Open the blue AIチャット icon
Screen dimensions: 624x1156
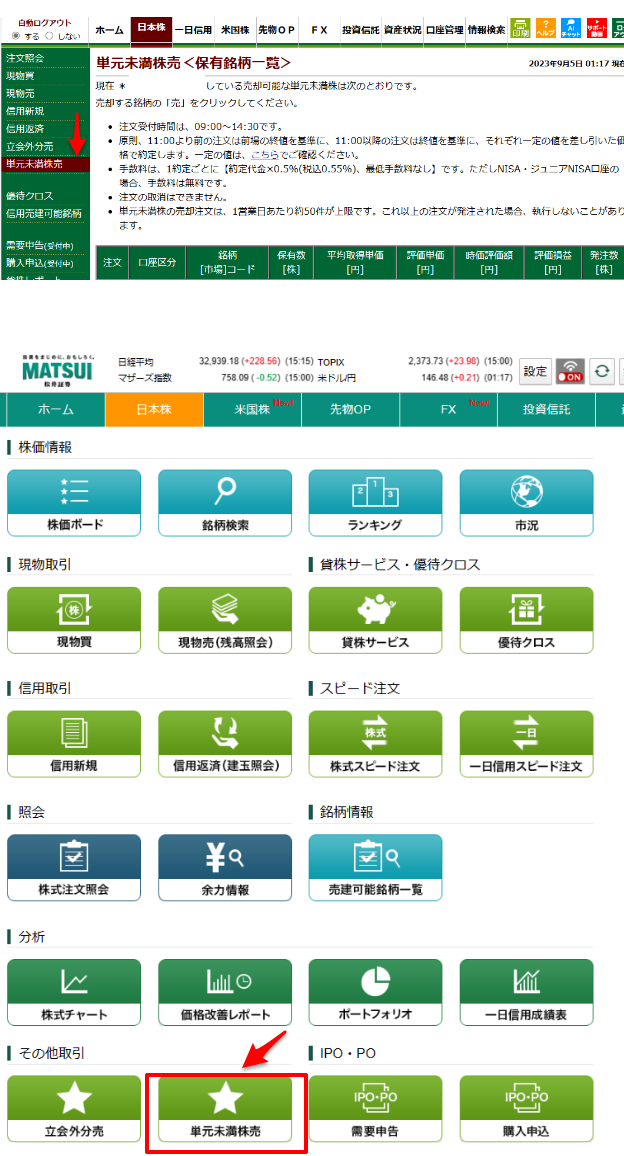pyautogui.click(x=571, y=28)
